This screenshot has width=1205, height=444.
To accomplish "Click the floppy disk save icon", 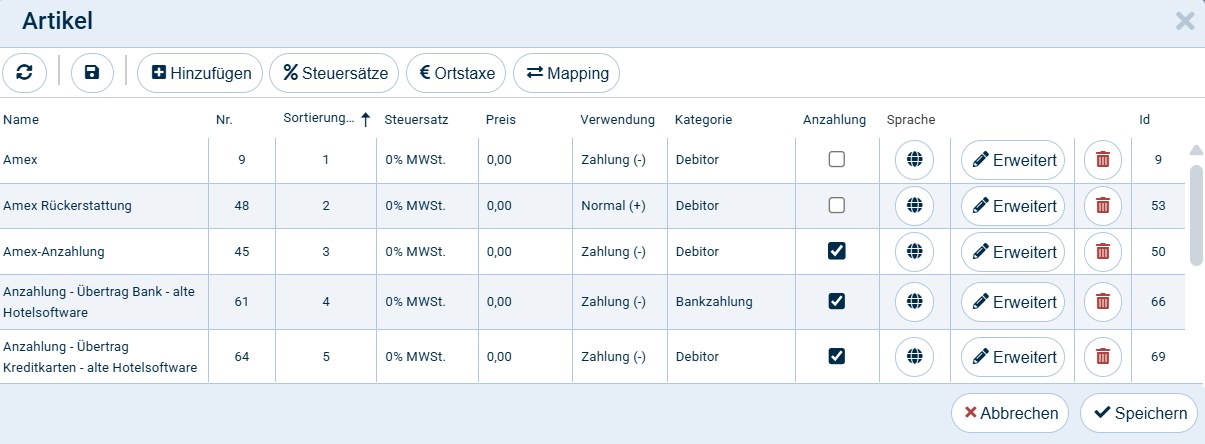I will point(92,73).
